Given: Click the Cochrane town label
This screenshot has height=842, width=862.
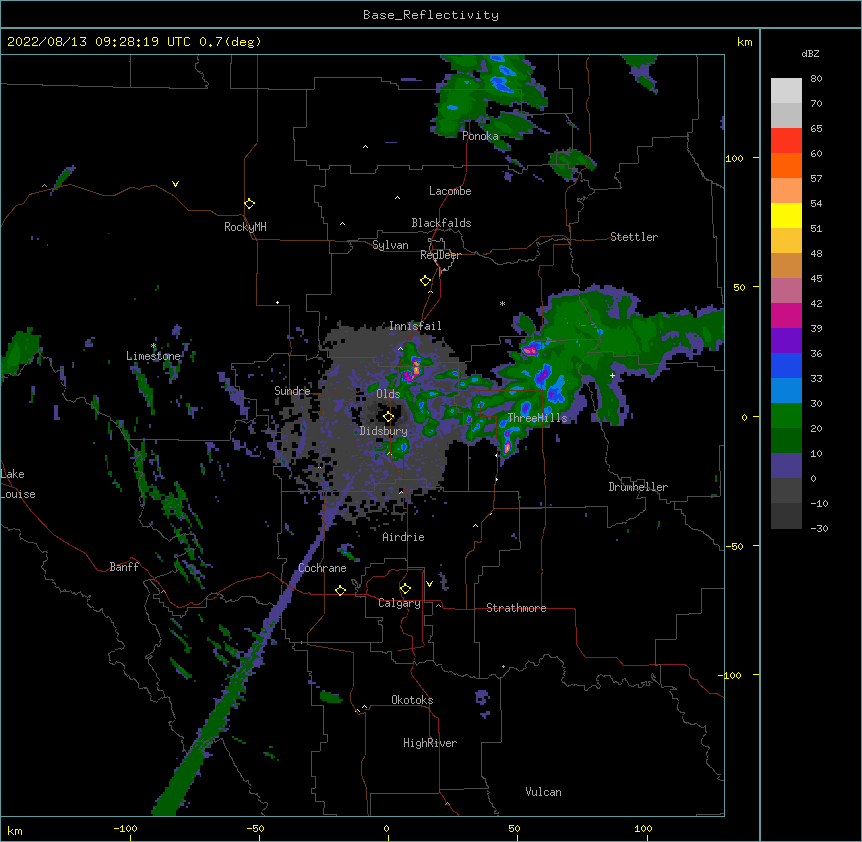Looking at the screenshot, I should (x=322, y=568).
